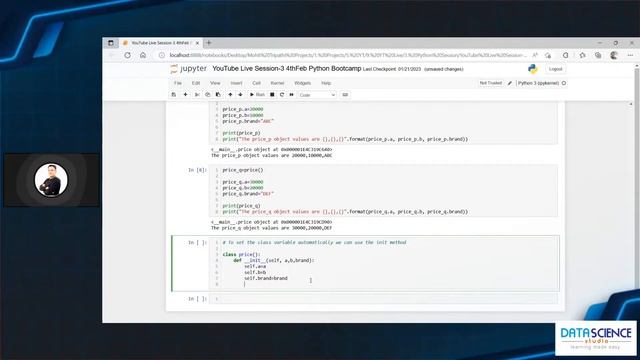Go to the browser home page icon
The width and height of the screenshot is (640, 360).
[x=143, y=55]
